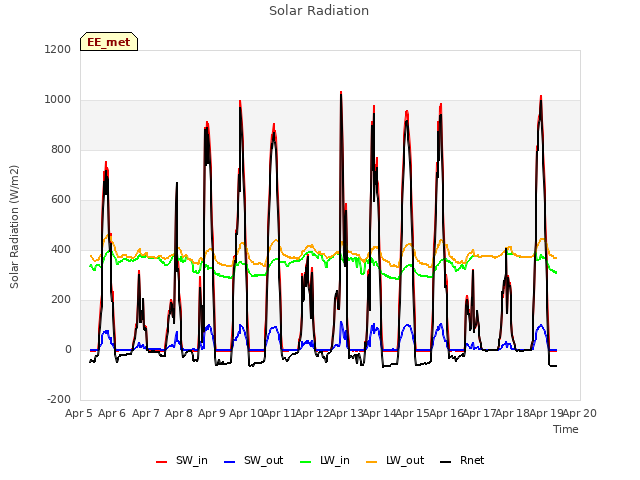The height and width of the screenshot is (480, 640).
Task: Click the 1200 y-axis tick label
Action: [58, 49]
